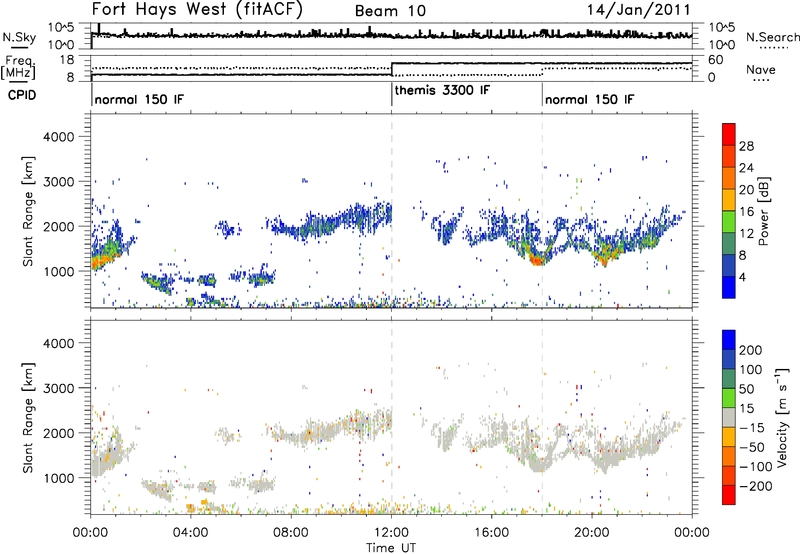Viewport: 800px width, 554px height.
Task: Click the '50' velocity color bar value
Action: 746,389
